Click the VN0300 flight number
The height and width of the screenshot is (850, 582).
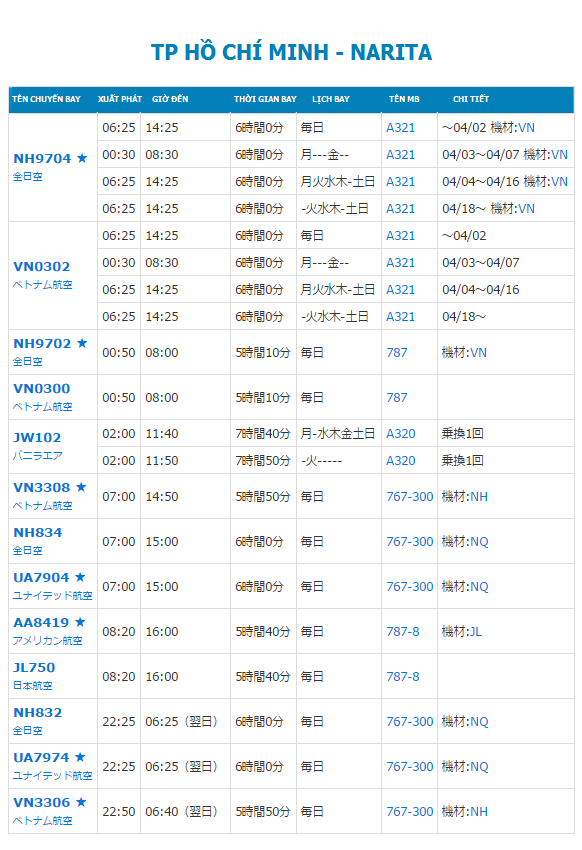tap(42, 388)
